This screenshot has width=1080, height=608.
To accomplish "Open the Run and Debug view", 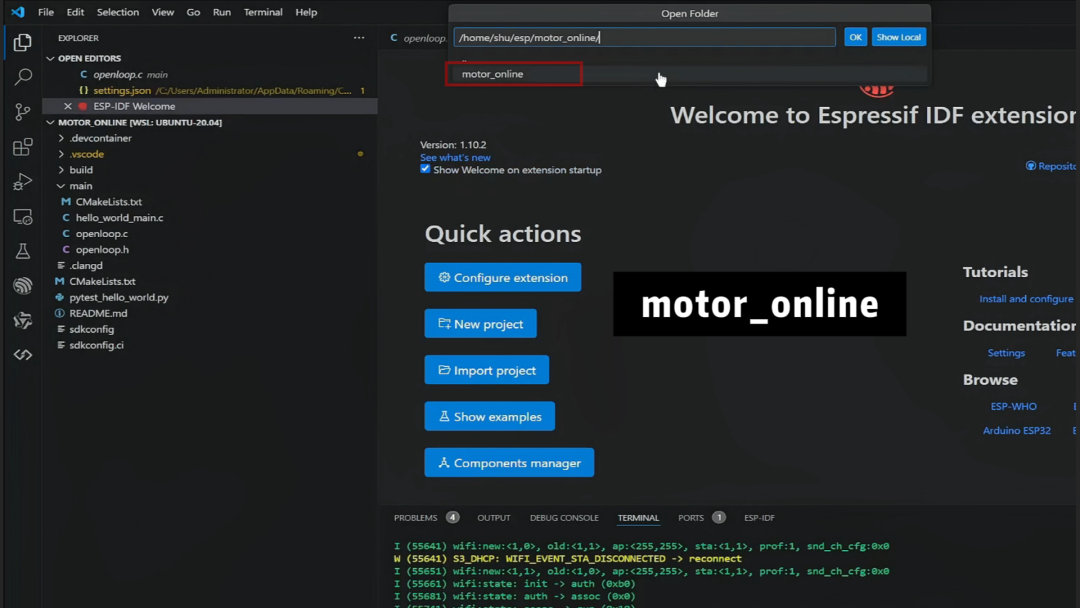I will [22, 182].
